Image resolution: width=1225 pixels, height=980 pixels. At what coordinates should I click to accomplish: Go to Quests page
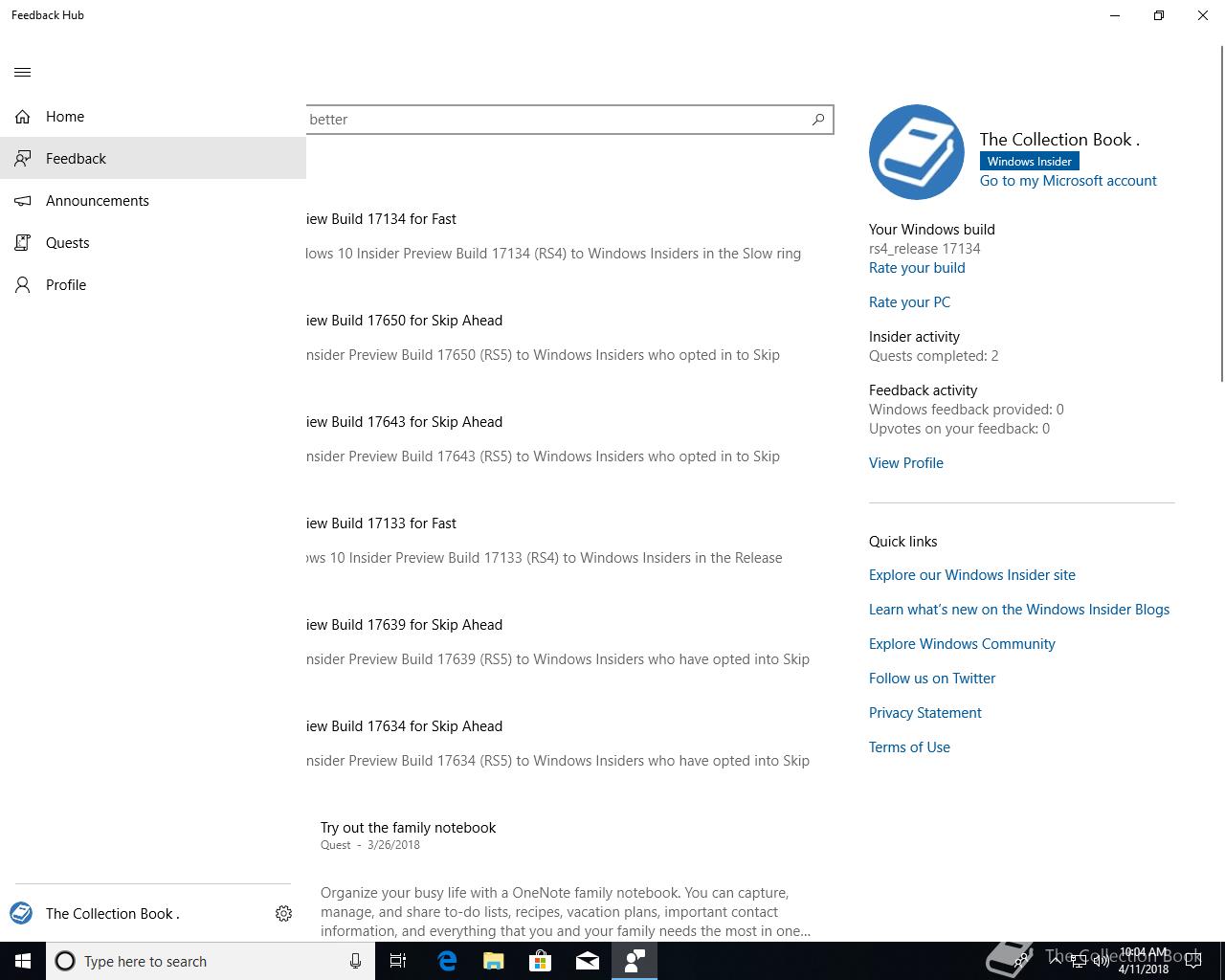coord(153,243)
